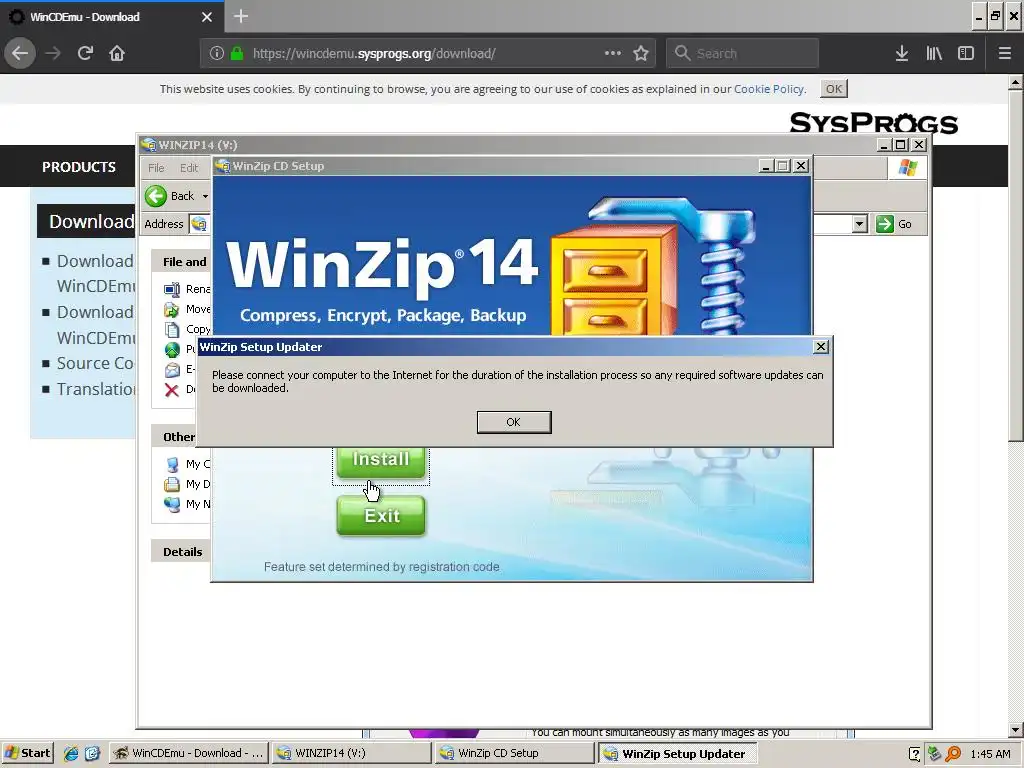Open the page actions three-dots menu
This screenshot has width=1024, height=768.
(613, 54)
